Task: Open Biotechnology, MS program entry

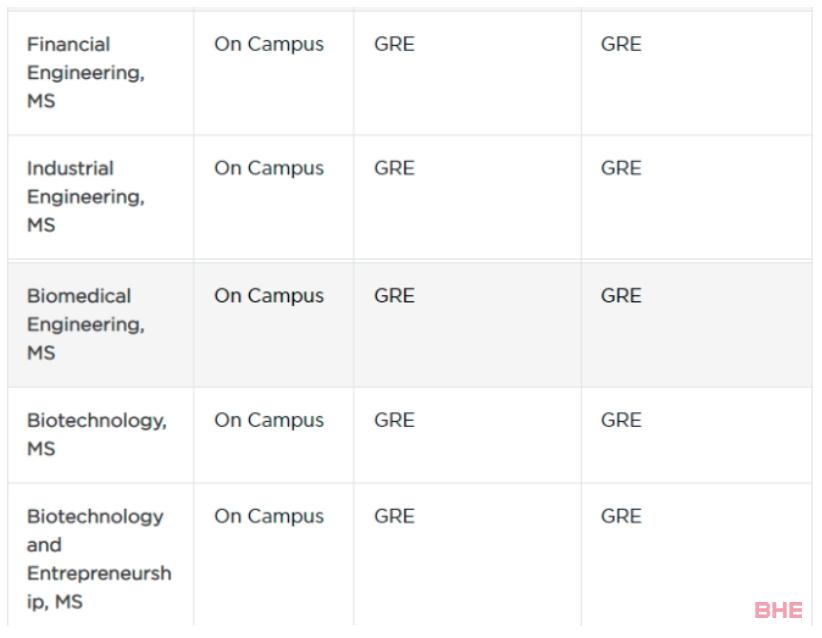Action: click(x=96, y=434)
